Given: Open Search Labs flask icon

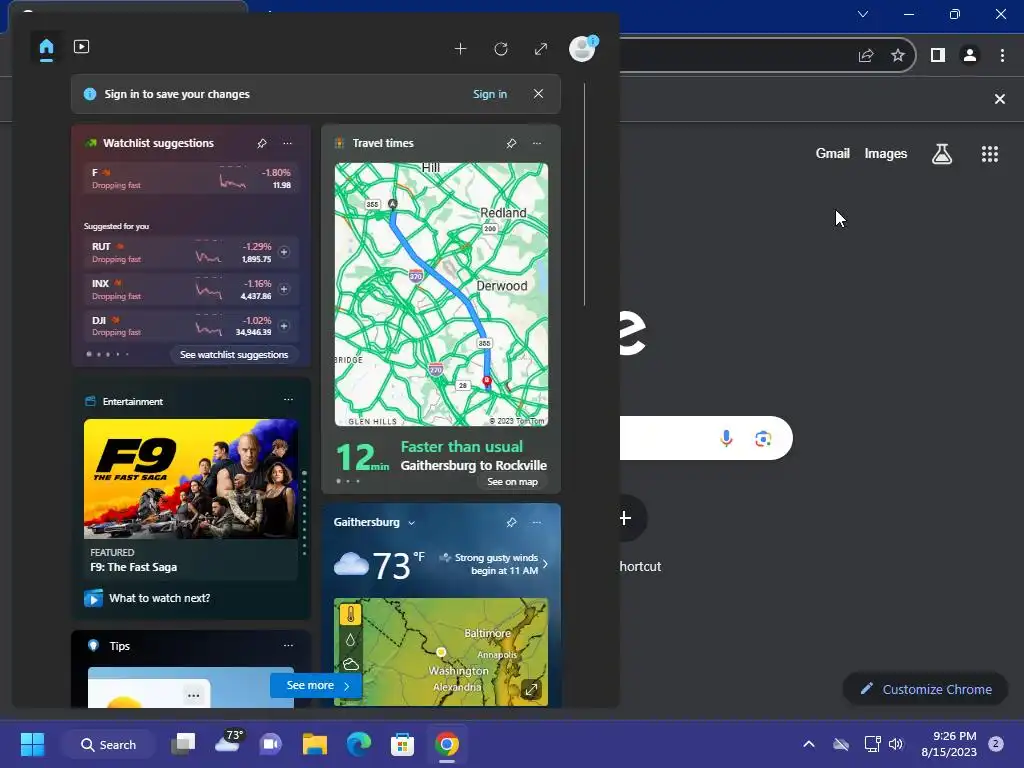Looking at the screenshot, I should click(x=942, y=154).
